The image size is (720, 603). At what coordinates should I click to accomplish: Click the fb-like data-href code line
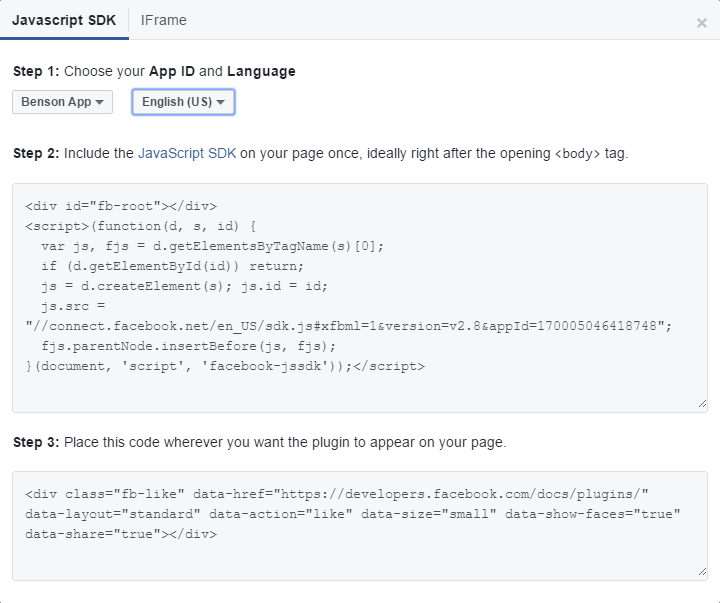(x=337, y=494)
